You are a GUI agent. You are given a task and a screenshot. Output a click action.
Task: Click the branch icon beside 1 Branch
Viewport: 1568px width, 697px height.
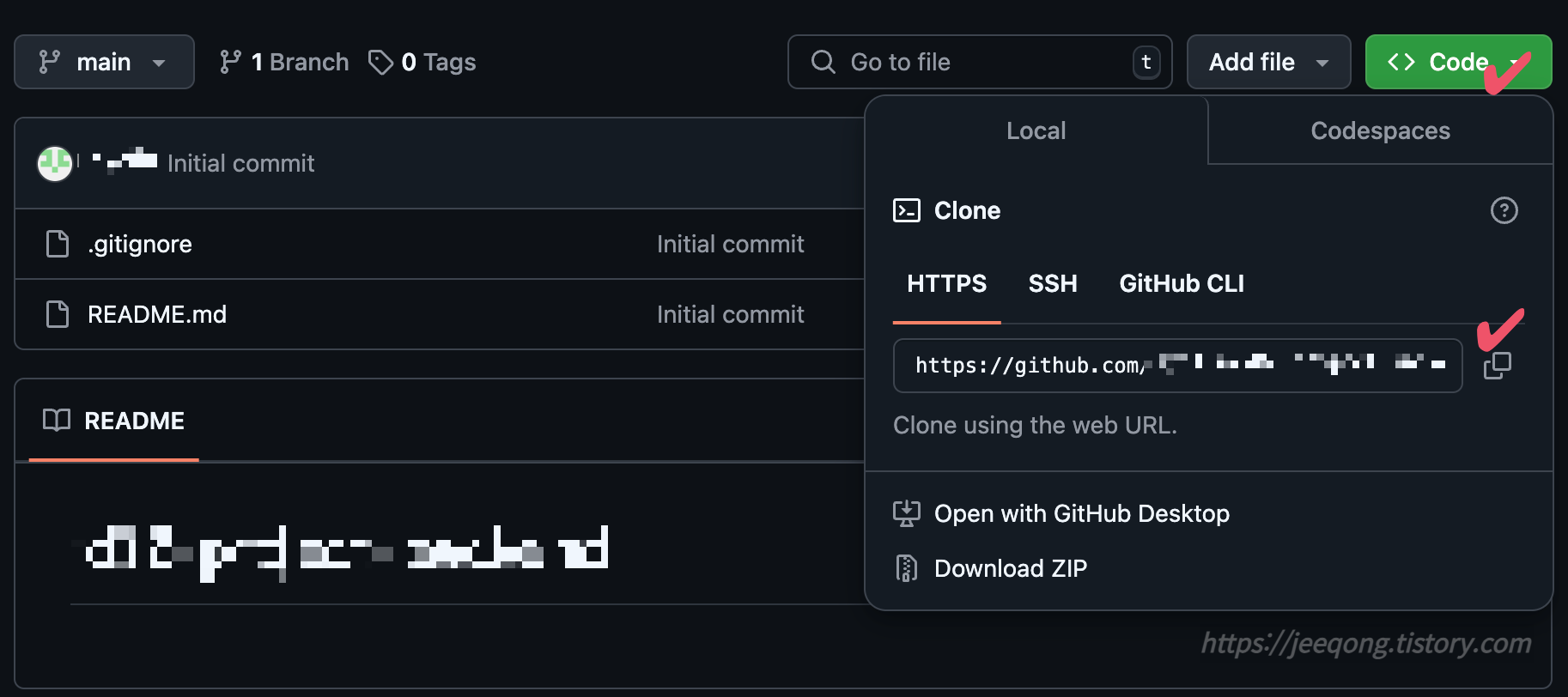pos(230,62)
